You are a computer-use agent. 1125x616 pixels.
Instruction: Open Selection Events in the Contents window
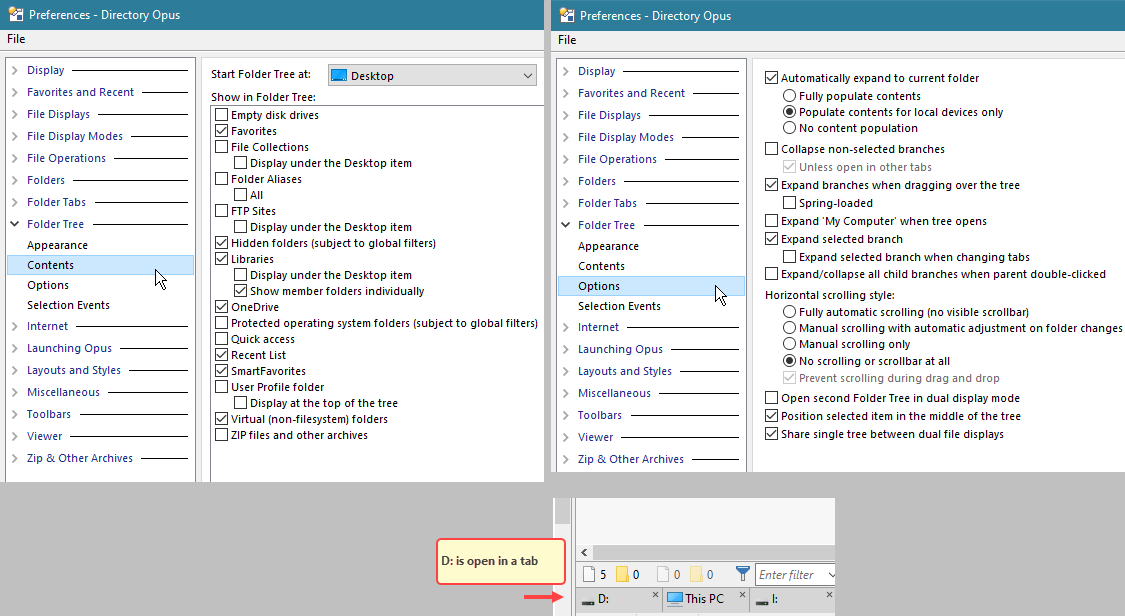68,305
